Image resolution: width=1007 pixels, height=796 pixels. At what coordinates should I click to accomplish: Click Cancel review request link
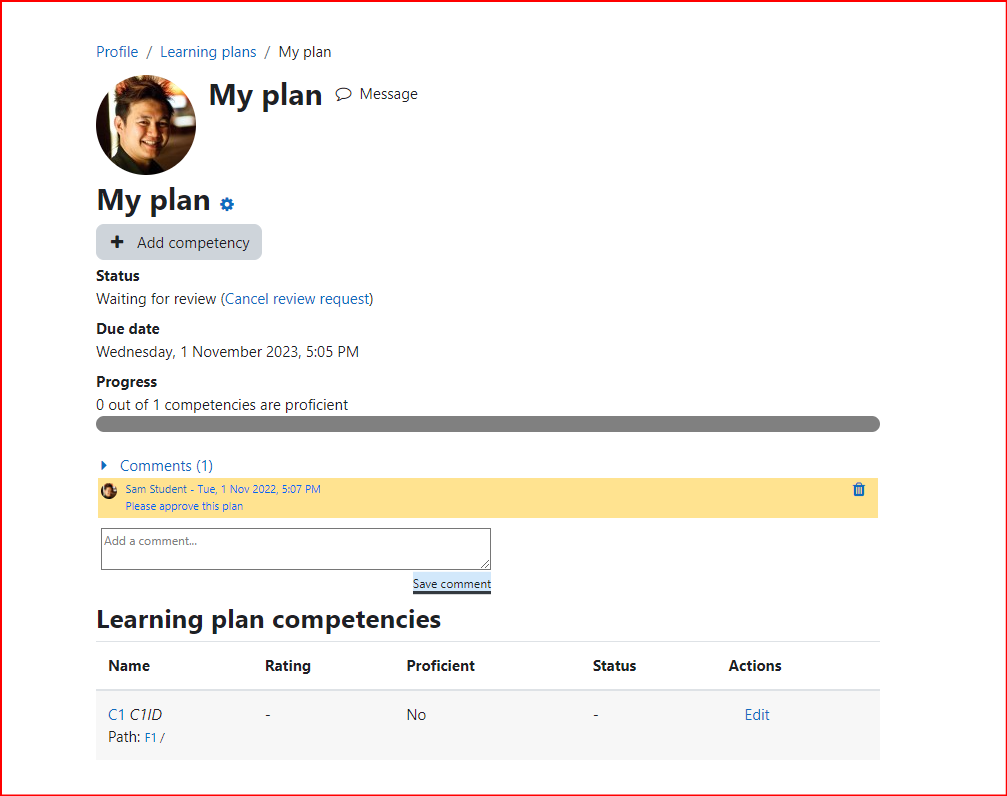pyautogui.click(x=297, y=299)
